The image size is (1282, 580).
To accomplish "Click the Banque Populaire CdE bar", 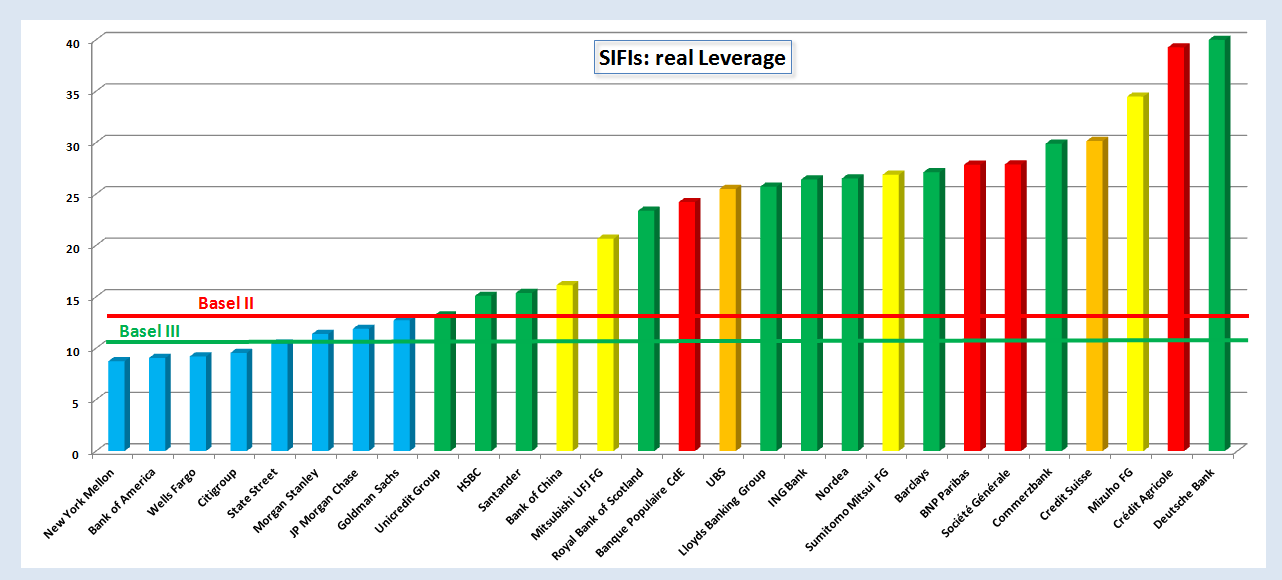I will [688, 325].
